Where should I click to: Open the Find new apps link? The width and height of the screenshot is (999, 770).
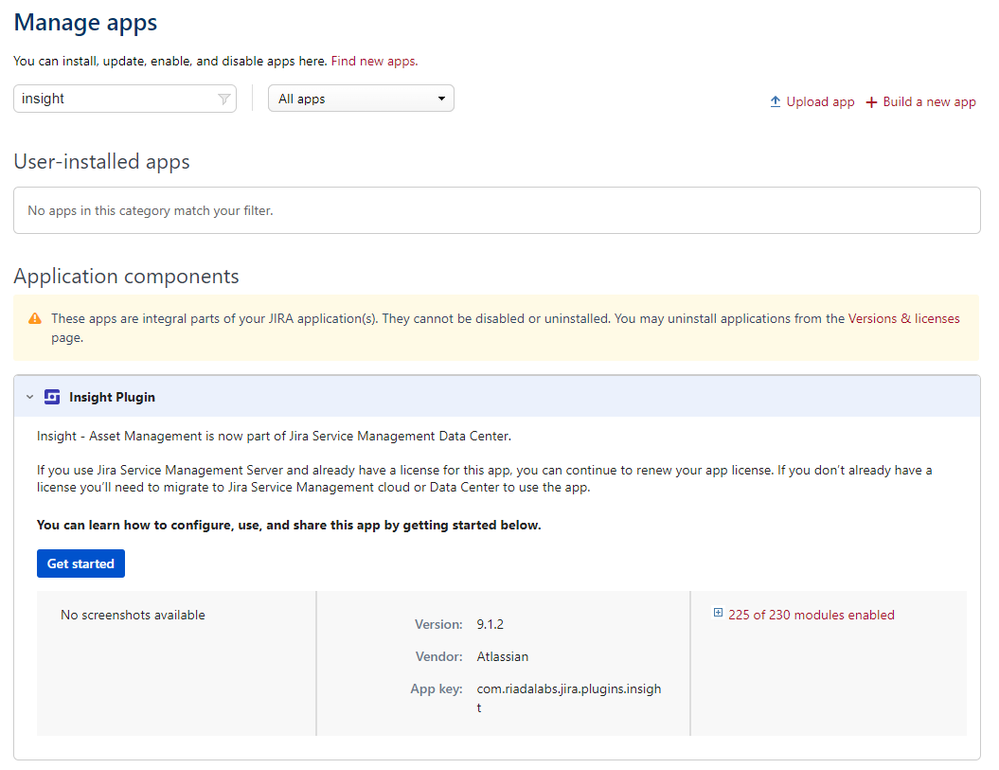374,61
